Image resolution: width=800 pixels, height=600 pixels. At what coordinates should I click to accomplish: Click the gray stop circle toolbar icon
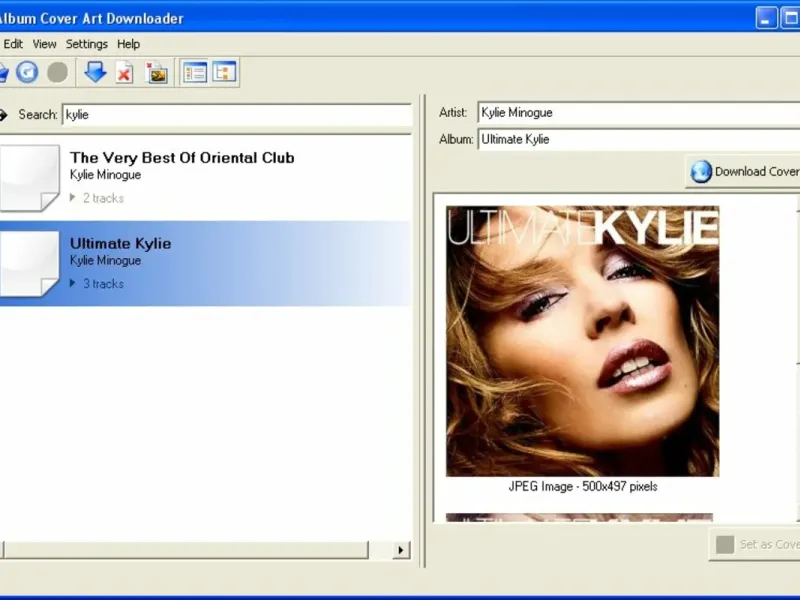point(57,72)
